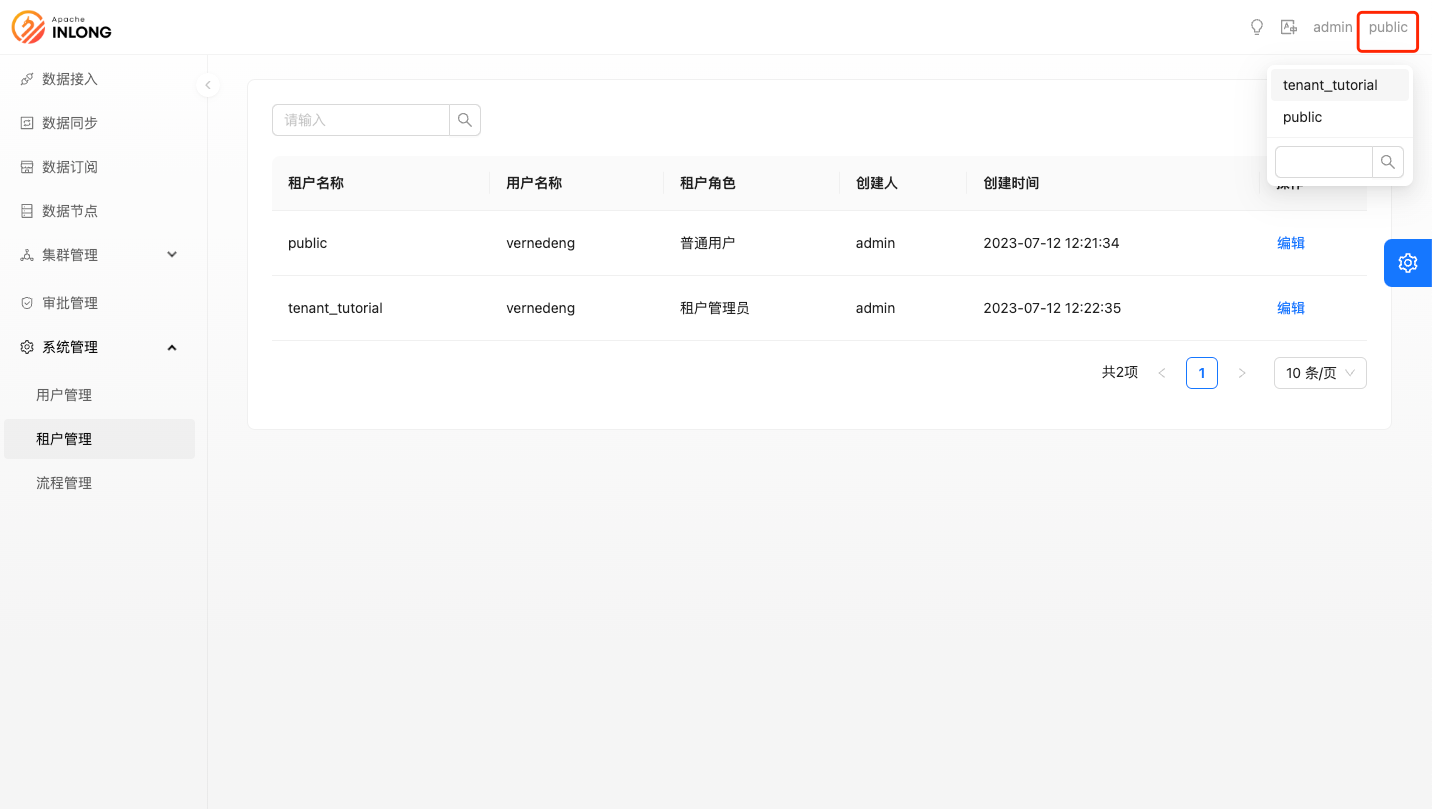Switch to 用户管理 in the sidebar

tap(64, 394)
